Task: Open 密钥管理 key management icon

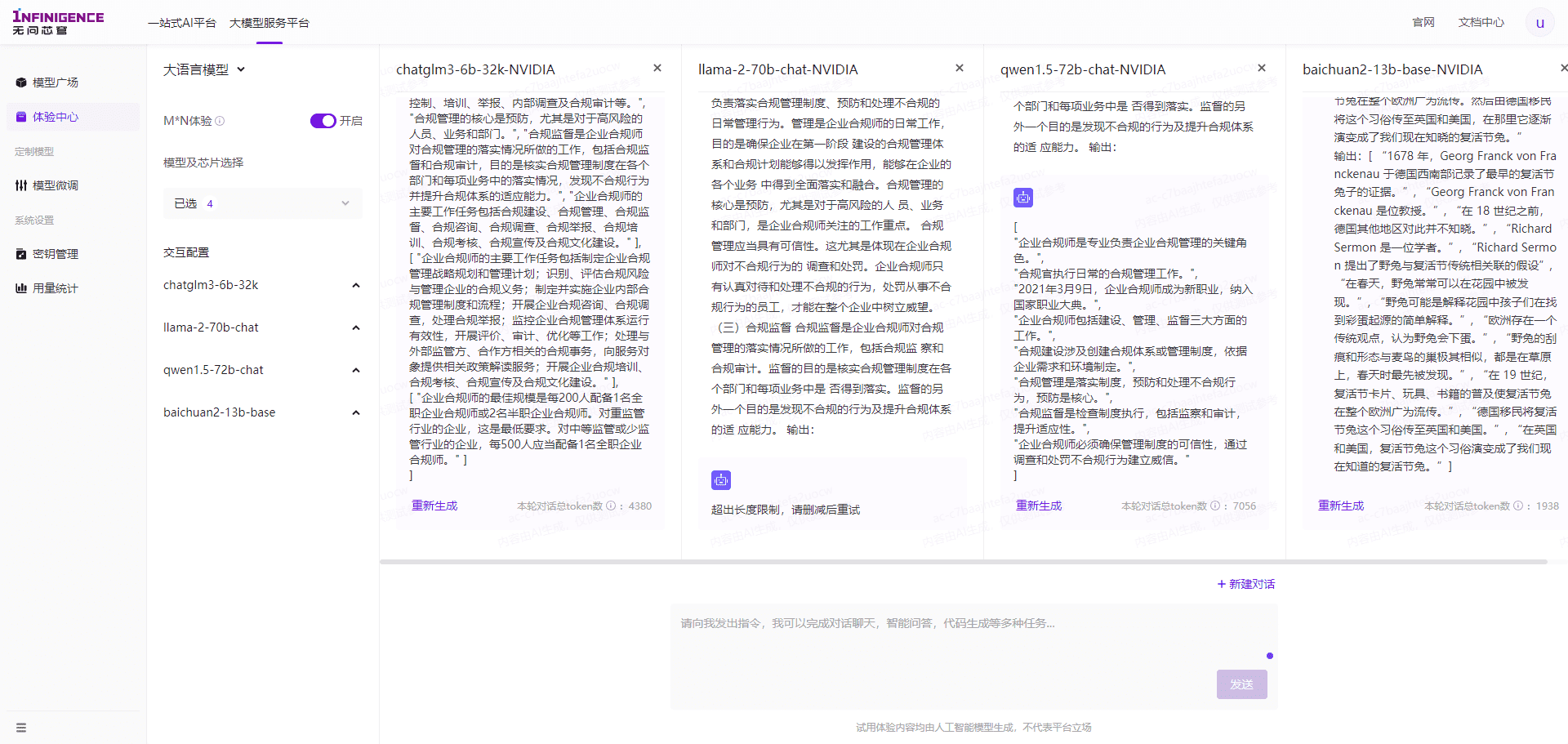Action: coord(21,254)
